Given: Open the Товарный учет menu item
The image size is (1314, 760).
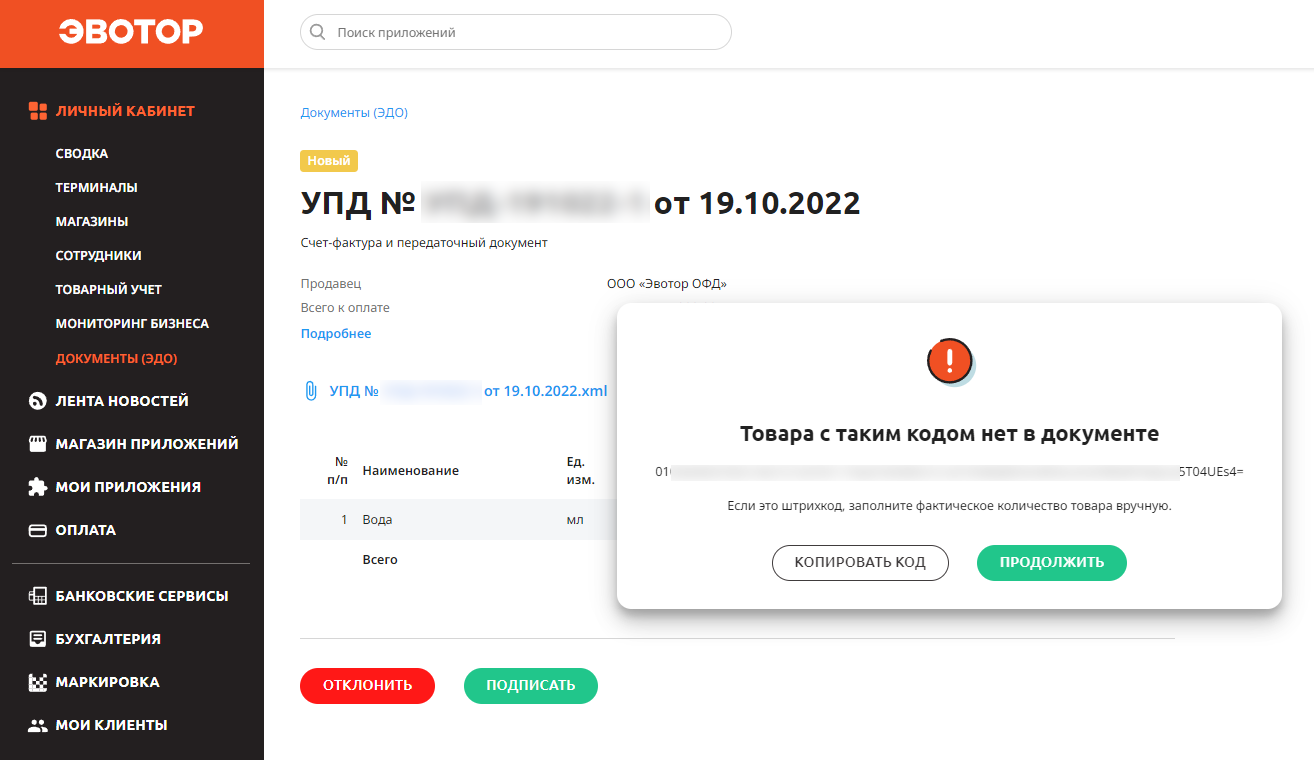Looking at the screenshot, I should 109,289.
